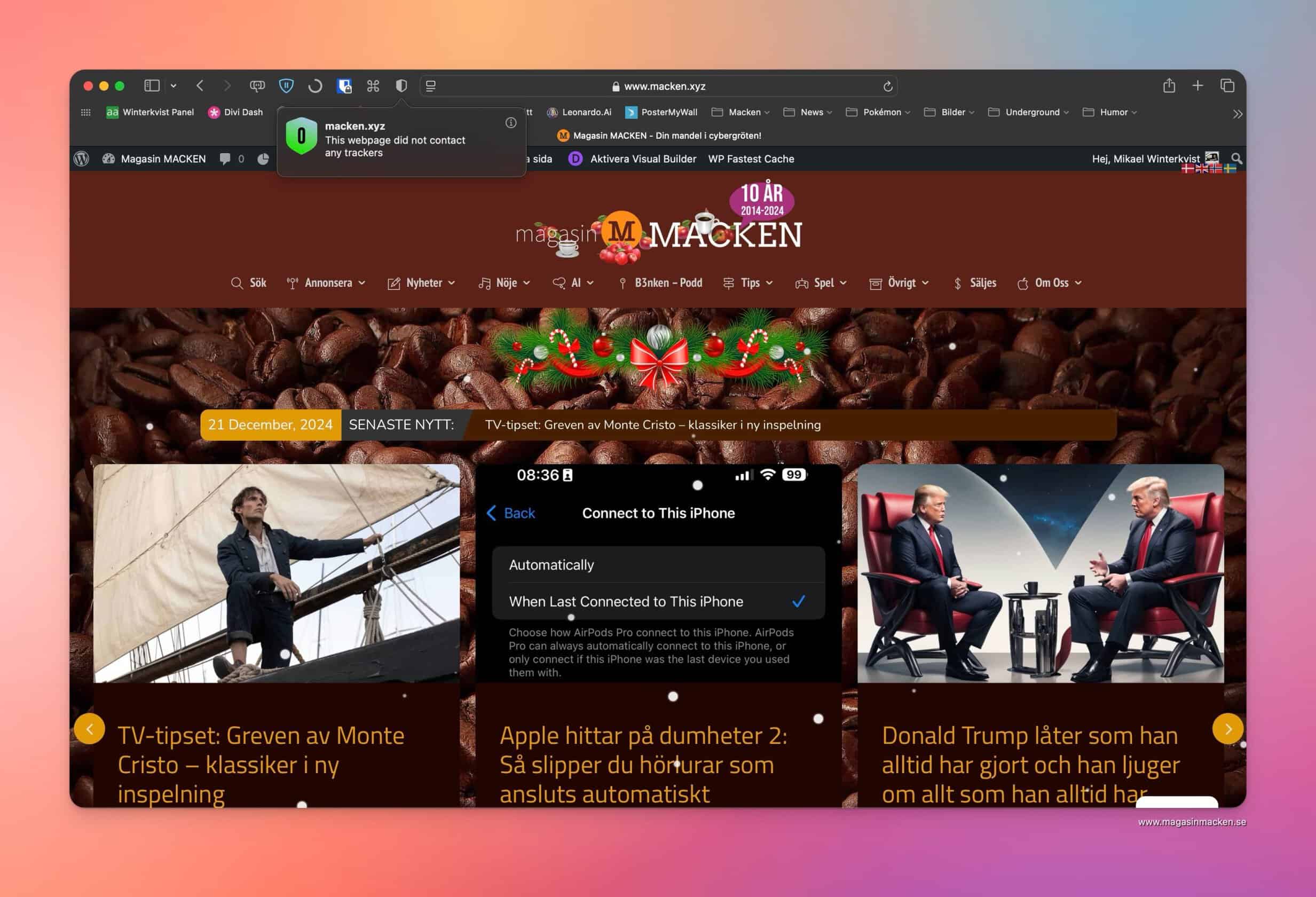
Task: Click the blue shield pause extension icon
Action: (x=287, y=85)
